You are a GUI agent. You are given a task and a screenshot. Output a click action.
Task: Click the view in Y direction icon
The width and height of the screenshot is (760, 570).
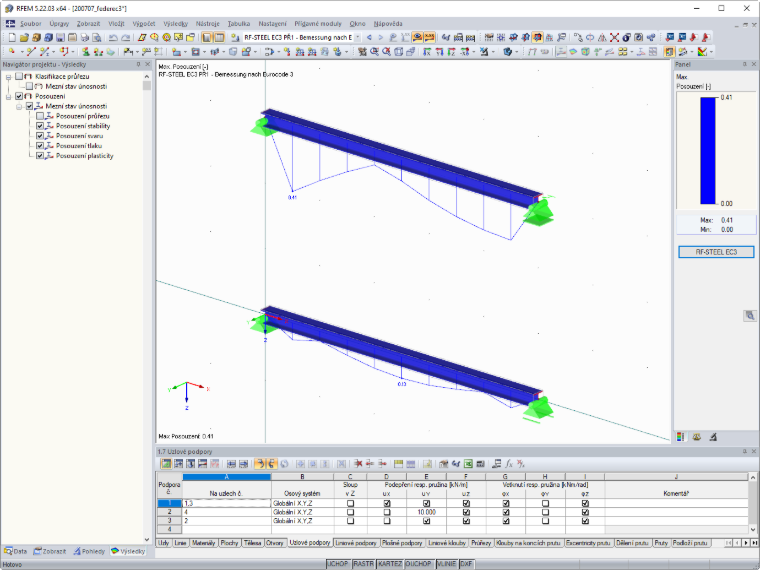pyautogui.click(x=439, y=52)
